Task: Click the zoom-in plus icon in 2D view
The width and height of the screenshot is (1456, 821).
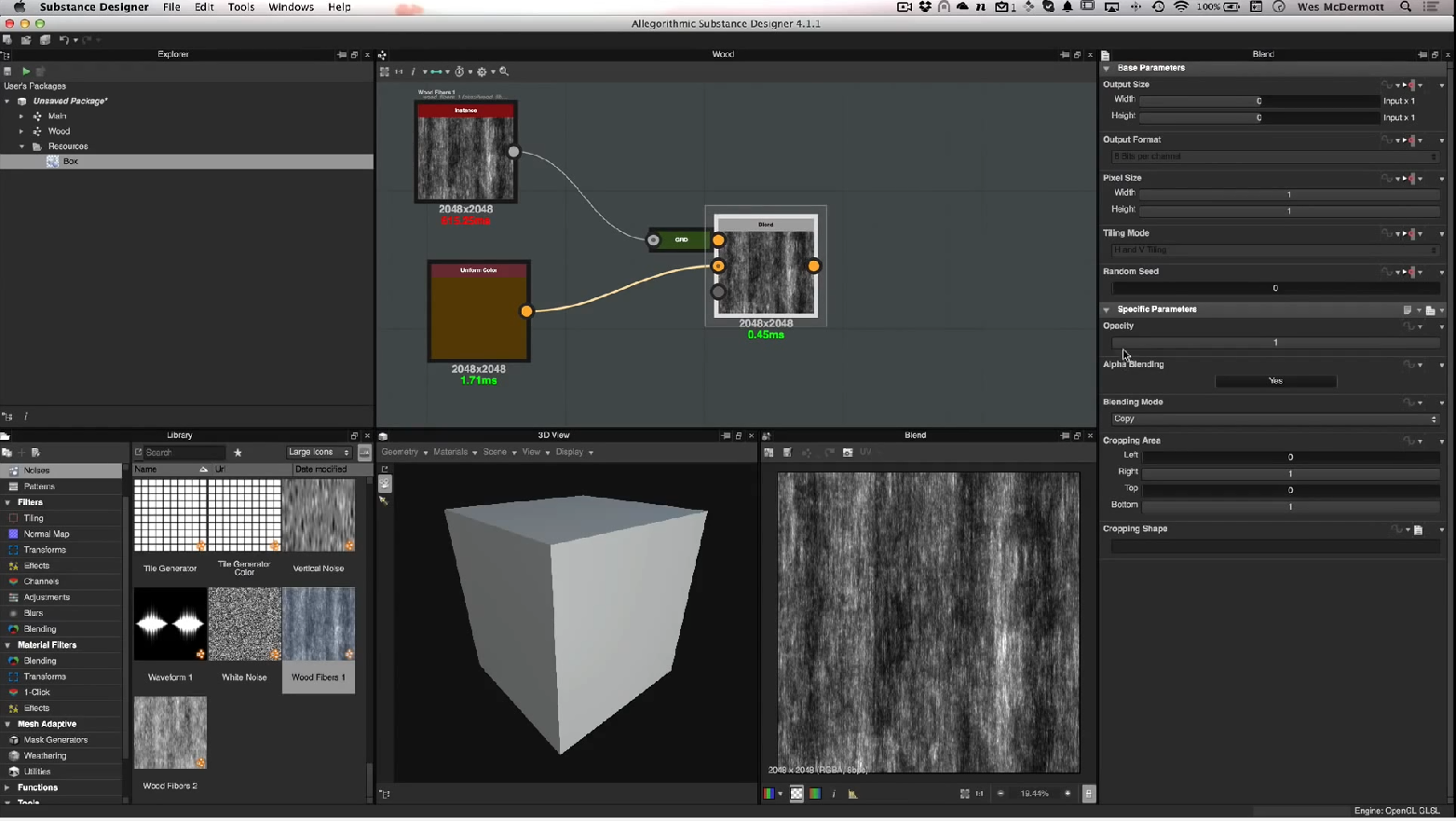Action: pos(1068,794)
